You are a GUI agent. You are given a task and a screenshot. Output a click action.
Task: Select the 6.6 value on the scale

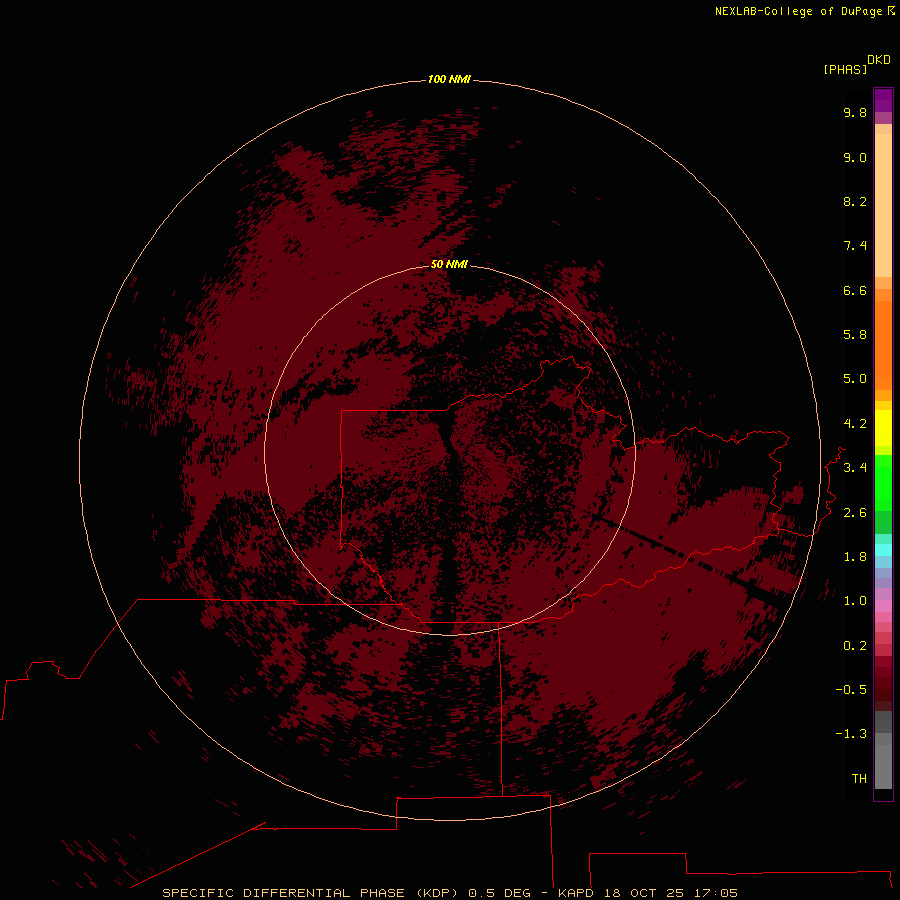pos(855,290)
